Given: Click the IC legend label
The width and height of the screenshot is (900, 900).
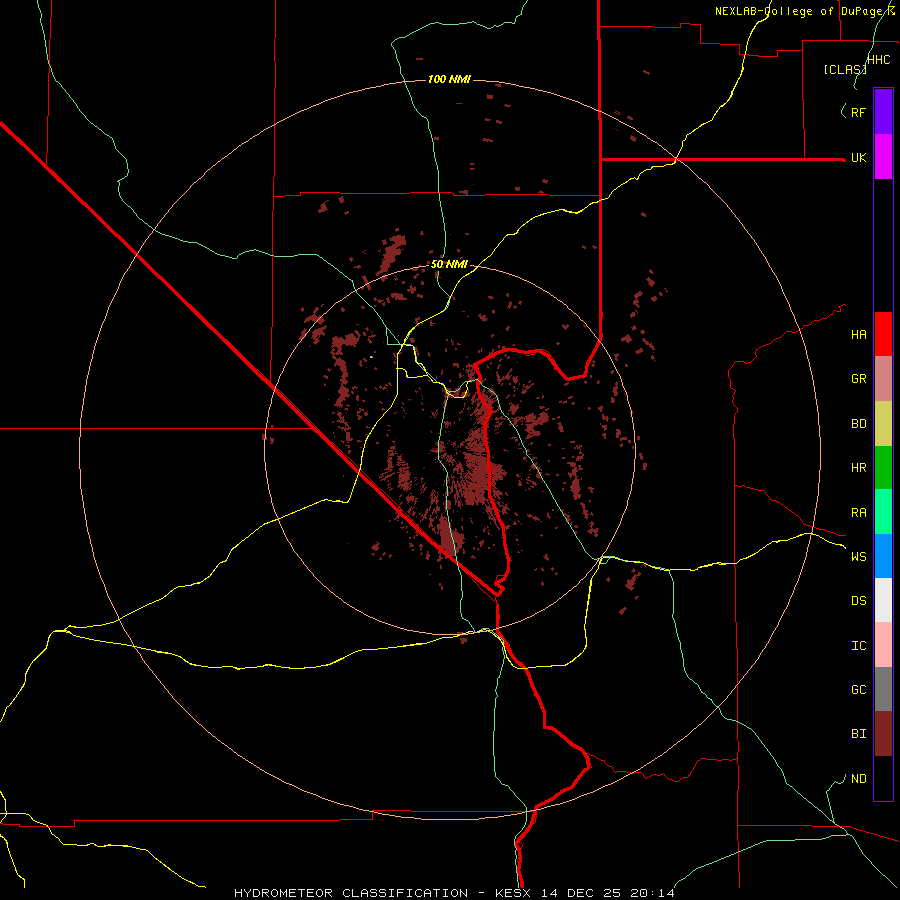Looking at the screenshot, I should [858, 646].
